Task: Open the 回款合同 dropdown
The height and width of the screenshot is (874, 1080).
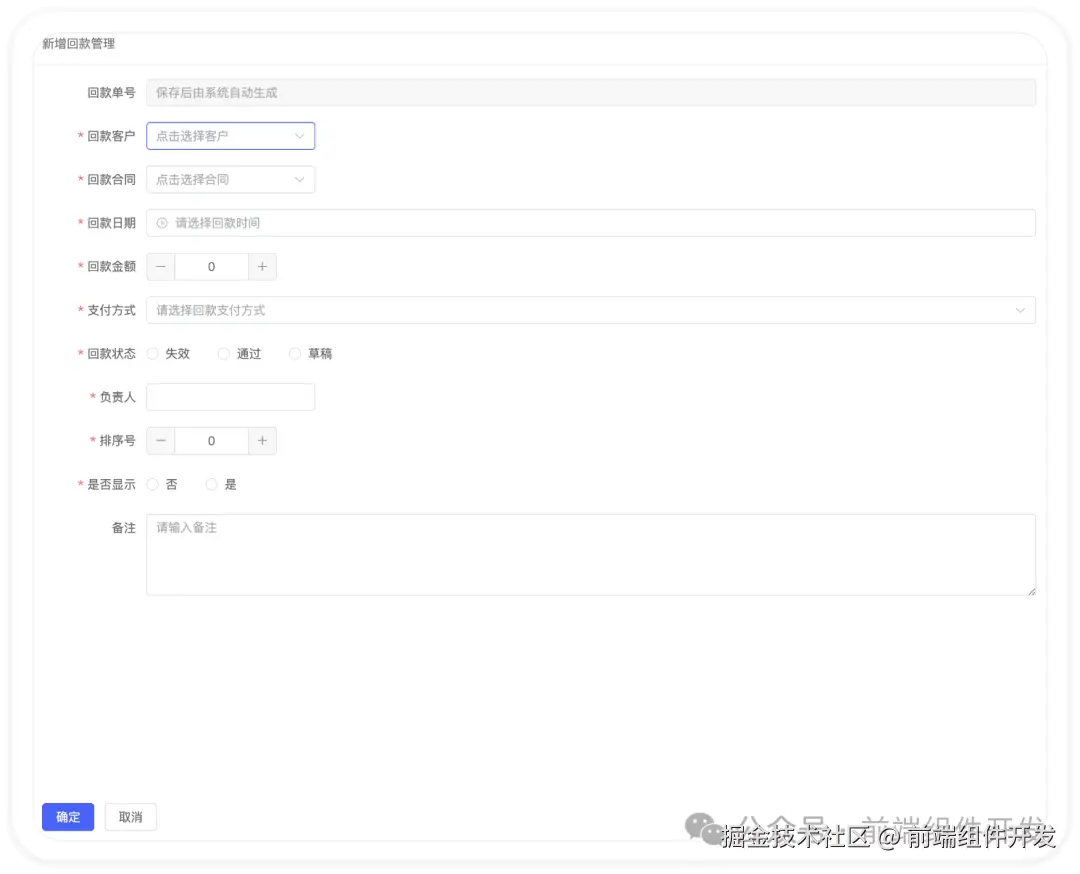Action: pyautogui.click(x=230, y=179)
